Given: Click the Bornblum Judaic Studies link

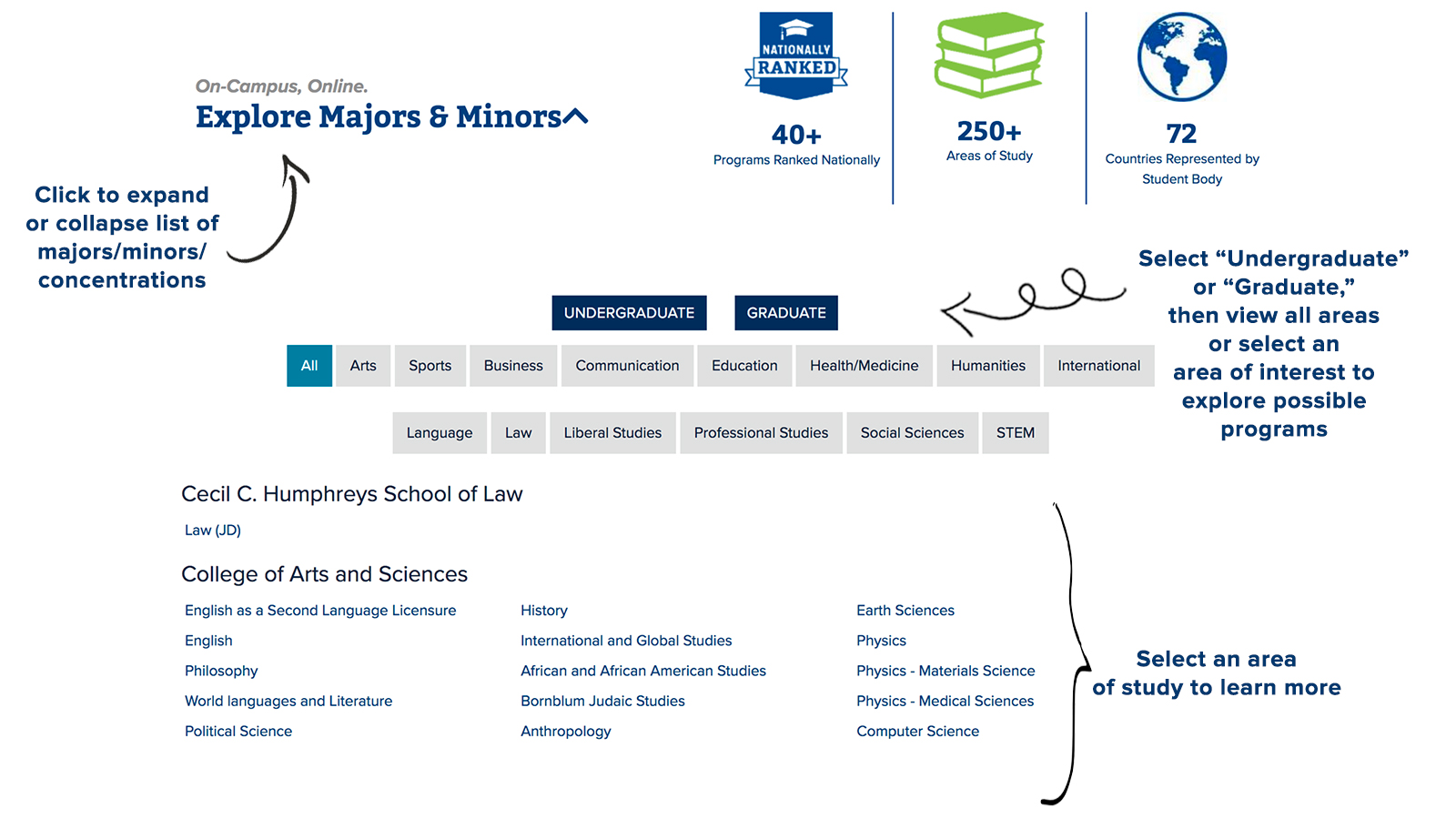Looking at the screenshot, I should tap(602, 701).
